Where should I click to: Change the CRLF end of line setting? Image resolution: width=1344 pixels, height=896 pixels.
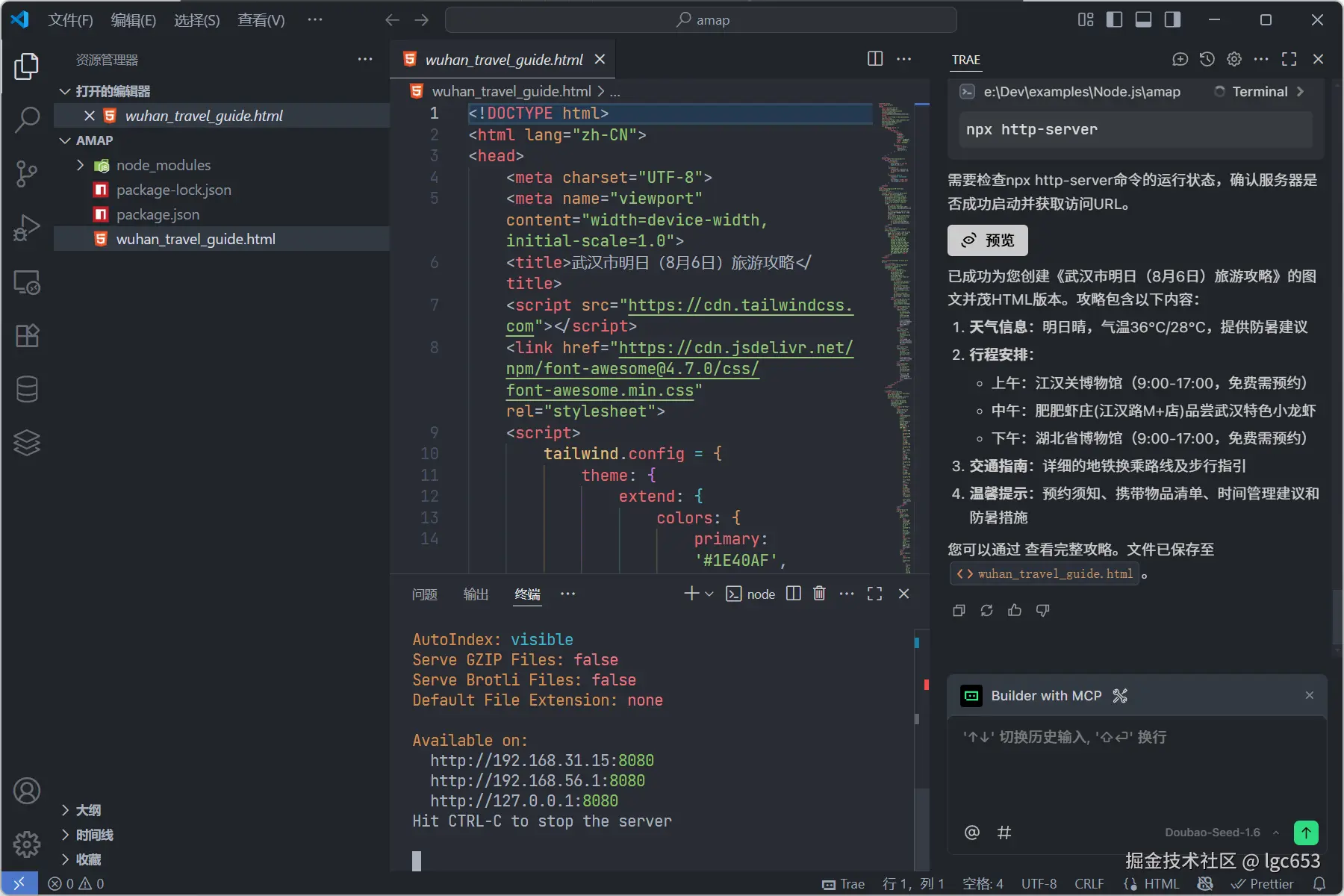[x=1089, y=884]
